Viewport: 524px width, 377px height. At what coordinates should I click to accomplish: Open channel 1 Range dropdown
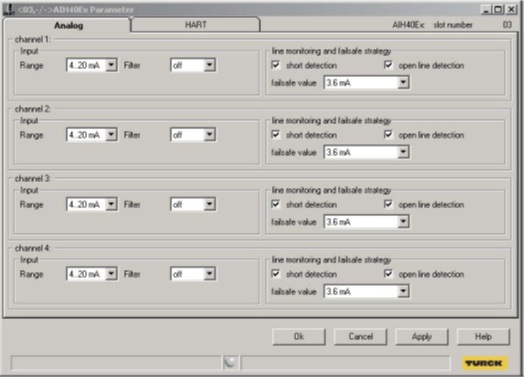point(111,65)
